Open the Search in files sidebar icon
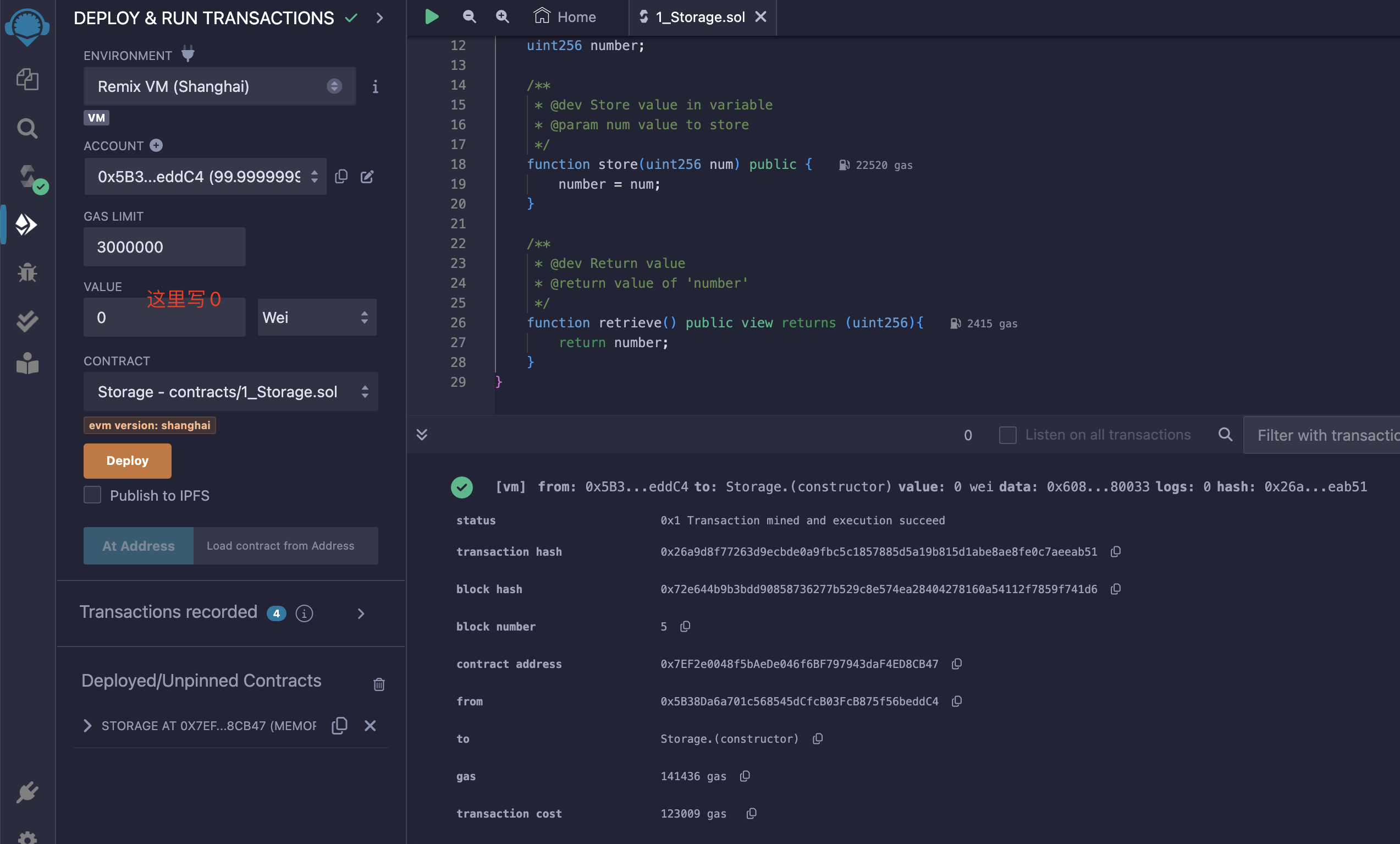 pos(27,128)
